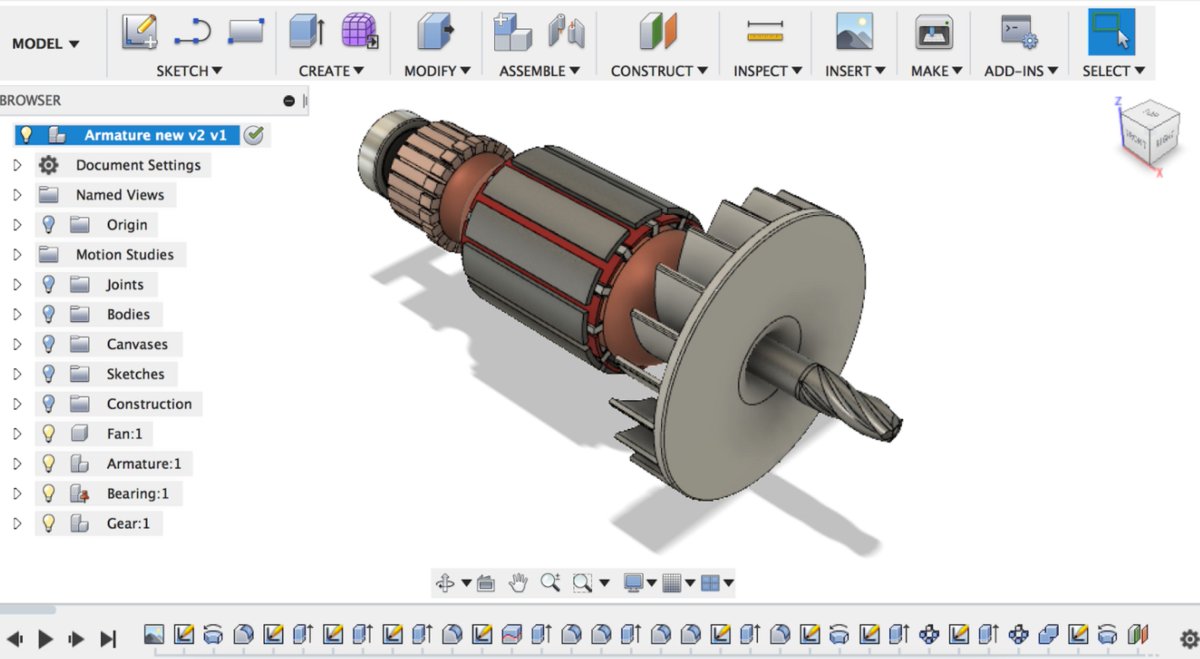Open the Orbit type dropdown arrow
1200x659 pixels.
click(466, 583)
